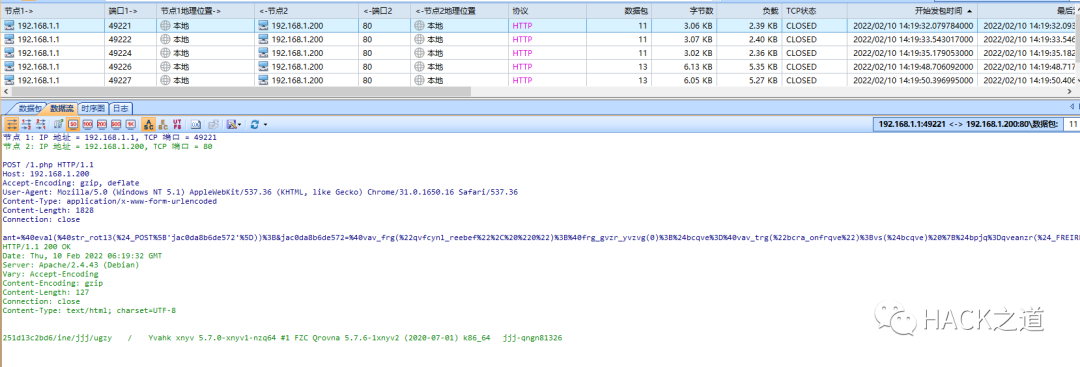Switch decoding to EBCDIC (EBC)
1080x367 pixels.
tap(163, 124)
